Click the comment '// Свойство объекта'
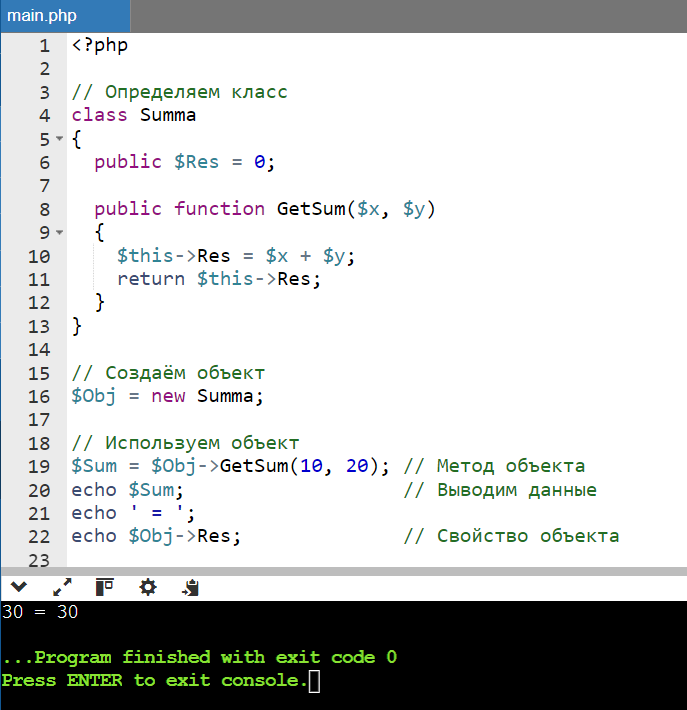Image resolution: width=687 pixels, height=710 pixels. (x=511, y=537)
